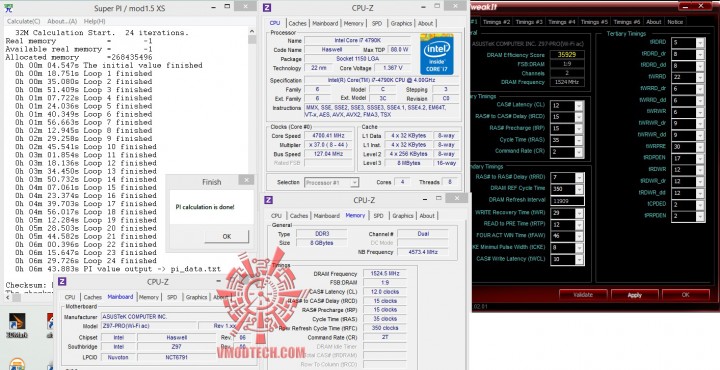Select About tab in CPU-Z Memory window
Image resolution: width=720 pixels, height=370 pixels.
[x=427, y=216]
